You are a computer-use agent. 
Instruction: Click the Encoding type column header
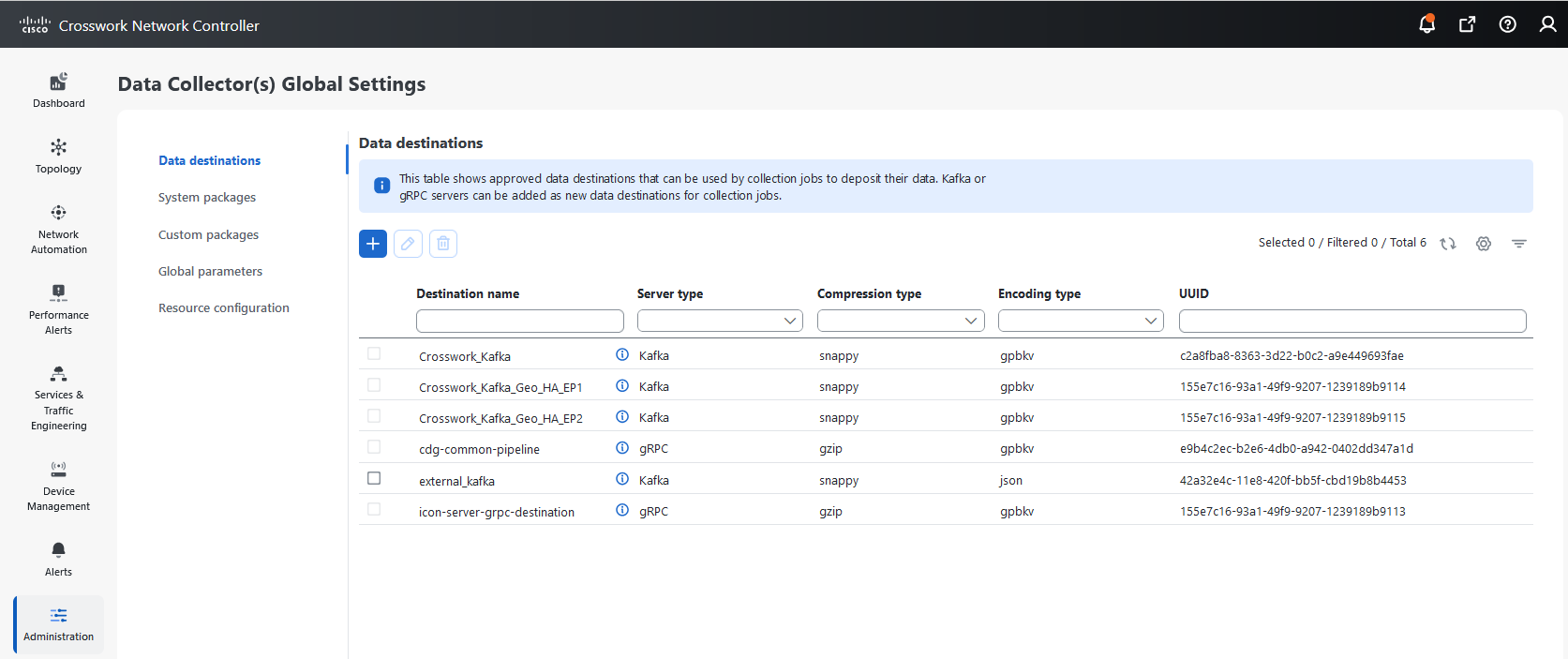(1039, 293)
